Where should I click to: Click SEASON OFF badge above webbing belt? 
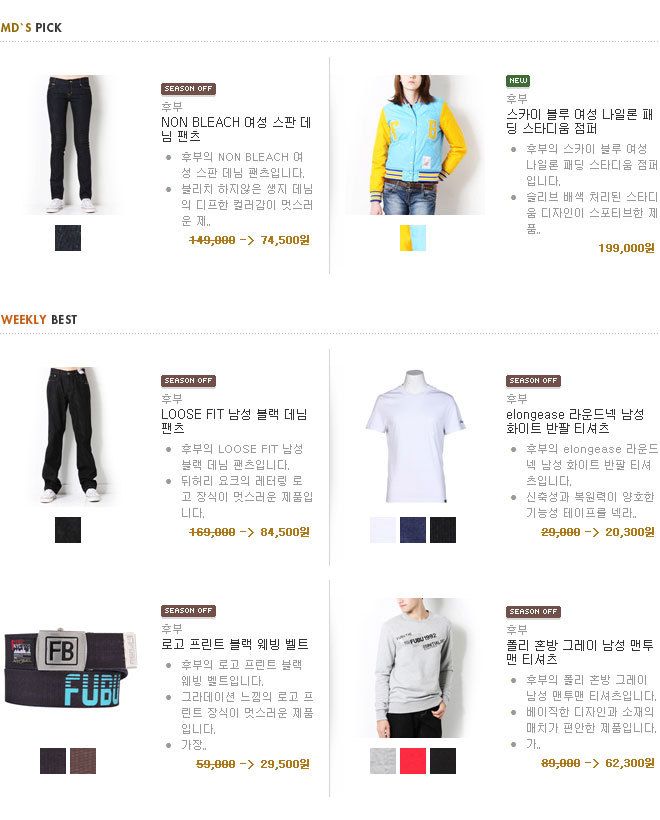pos(188,611)
